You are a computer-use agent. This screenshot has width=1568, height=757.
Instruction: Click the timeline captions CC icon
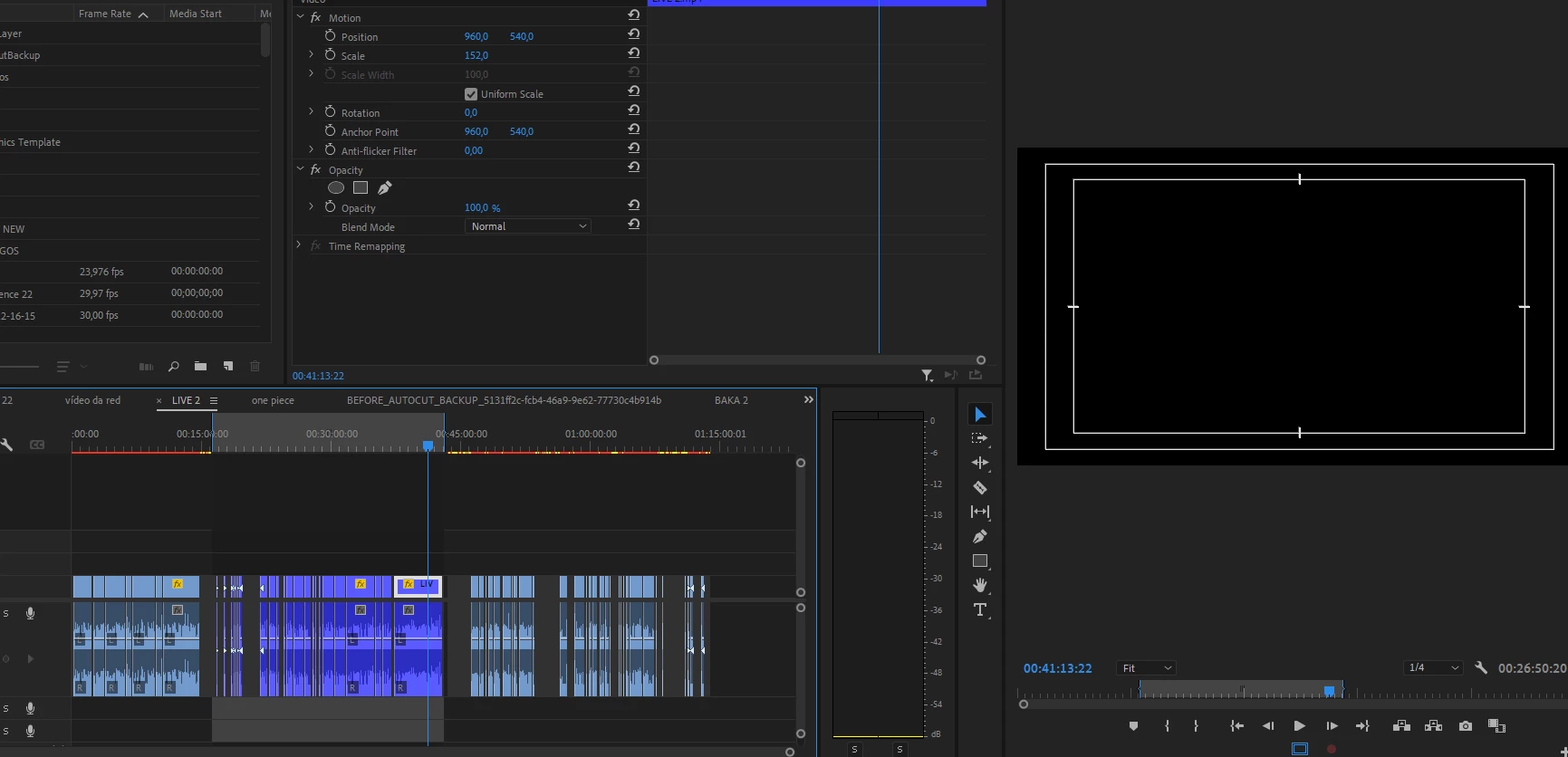(37, 445)
